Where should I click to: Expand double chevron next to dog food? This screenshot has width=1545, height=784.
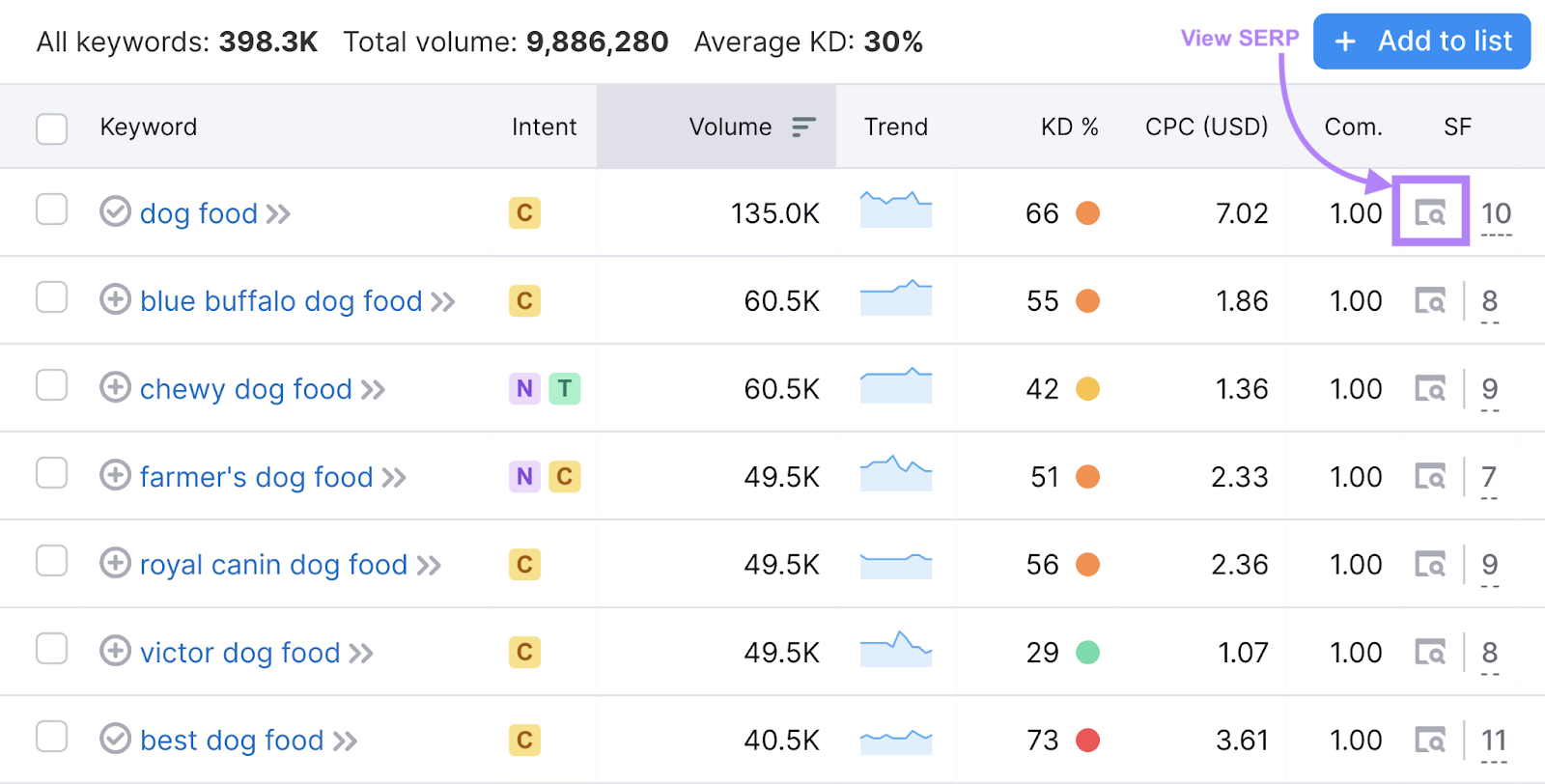(x=278, y=214)
